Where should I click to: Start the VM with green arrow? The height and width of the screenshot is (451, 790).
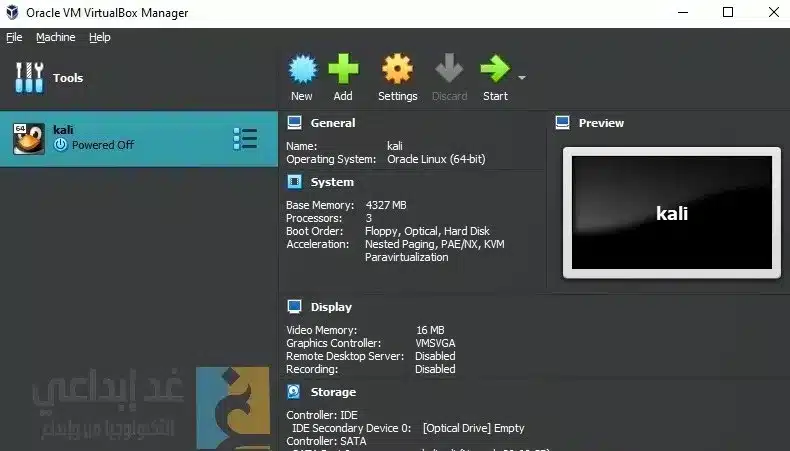(495, 69)
